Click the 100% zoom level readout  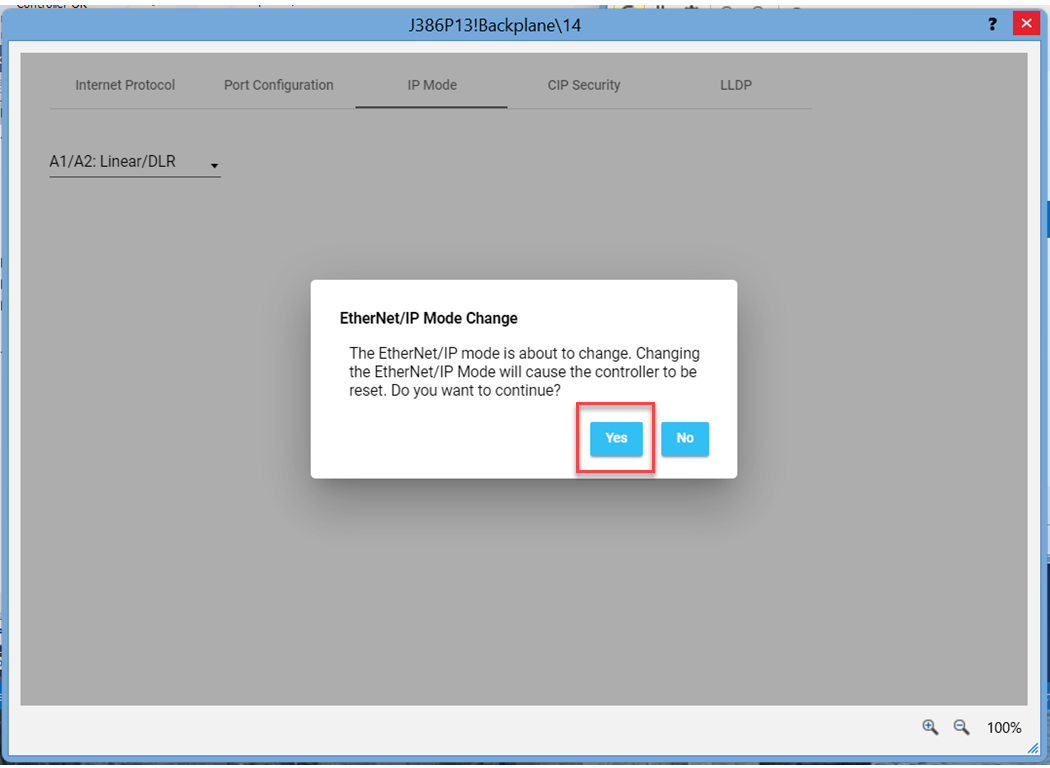(1004, 728)
